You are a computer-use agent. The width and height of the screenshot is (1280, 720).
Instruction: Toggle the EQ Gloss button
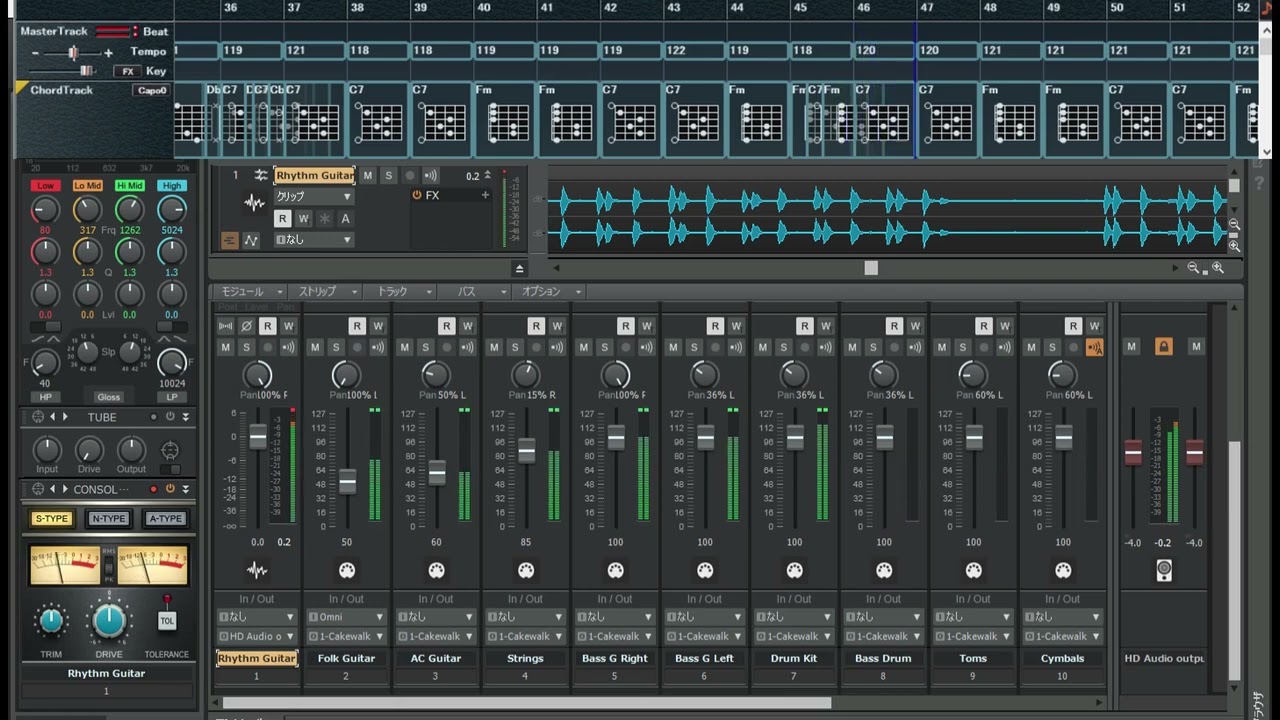(108, 397)
